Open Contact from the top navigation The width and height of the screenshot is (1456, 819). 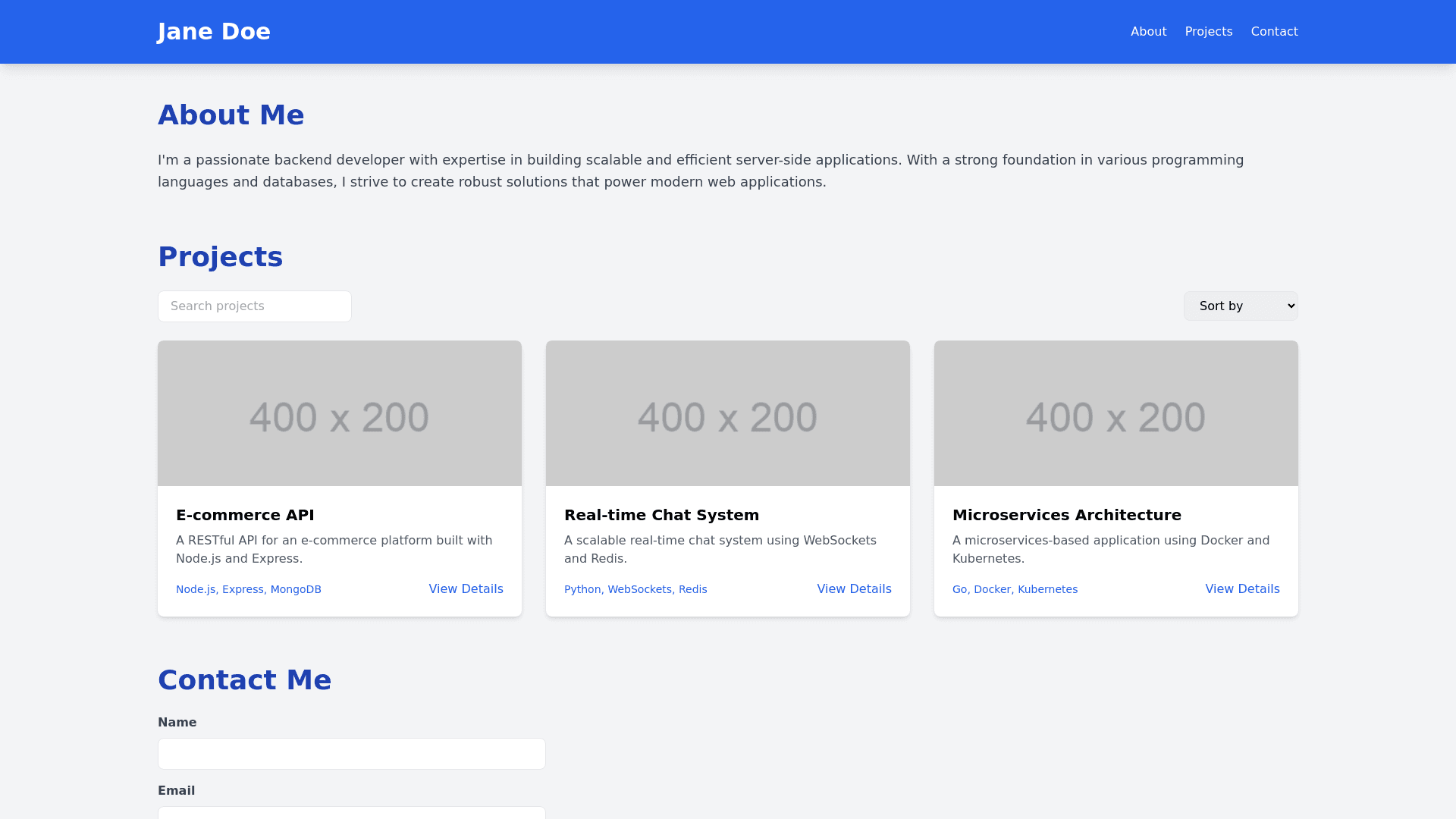tap(1274, 32)
